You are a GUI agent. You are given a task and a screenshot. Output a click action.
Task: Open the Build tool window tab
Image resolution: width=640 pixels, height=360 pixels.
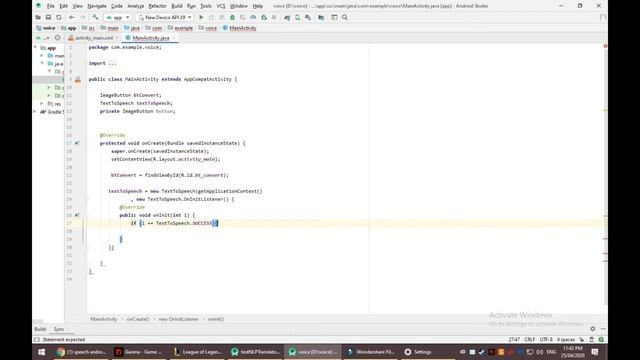point(40,329)
